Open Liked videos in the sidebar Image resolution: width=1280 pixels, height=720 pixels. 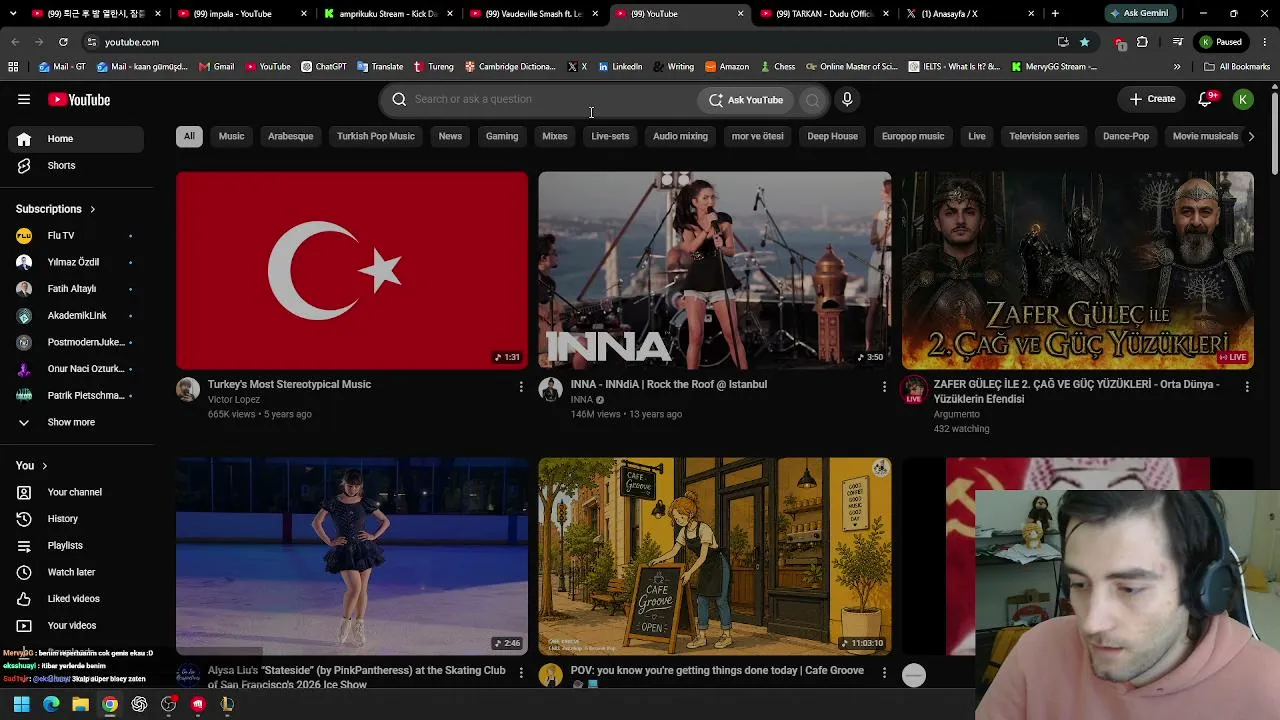(x=77, y=599)
